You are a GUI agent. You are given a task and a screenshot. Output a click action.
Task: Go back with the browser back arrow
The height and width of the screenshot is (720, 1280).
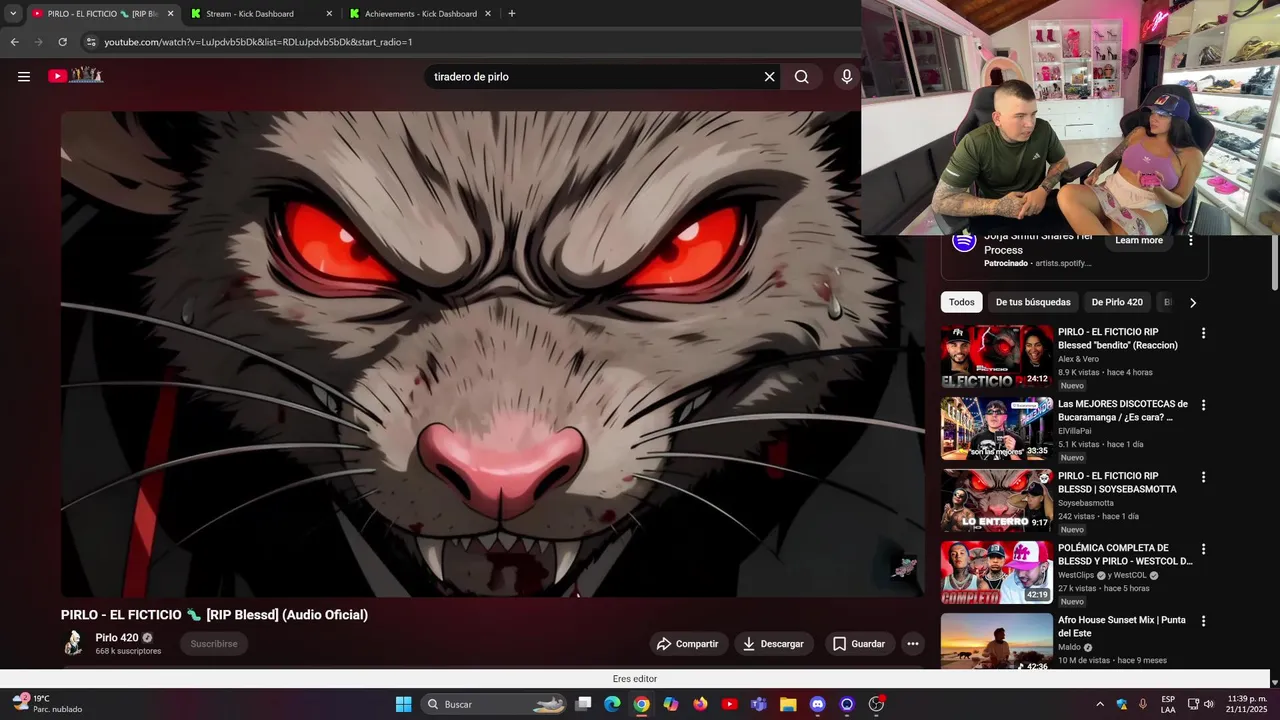tap(14, 42)
